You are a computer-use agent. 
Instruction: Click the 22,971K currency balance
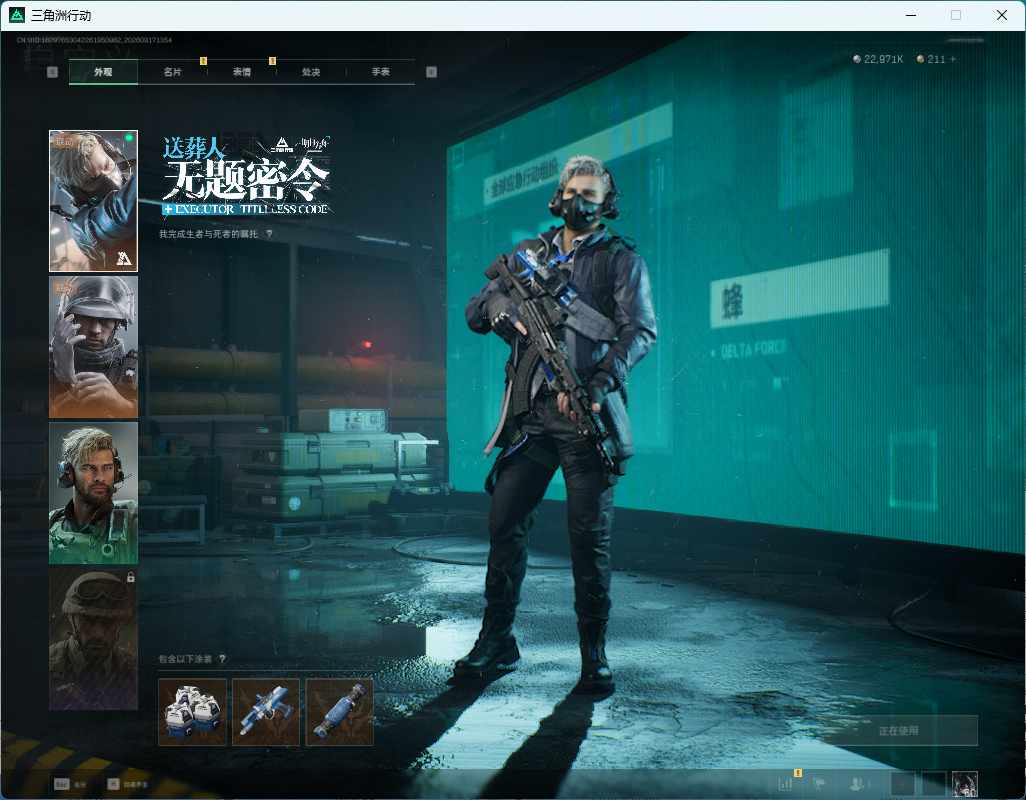[878, 59]
